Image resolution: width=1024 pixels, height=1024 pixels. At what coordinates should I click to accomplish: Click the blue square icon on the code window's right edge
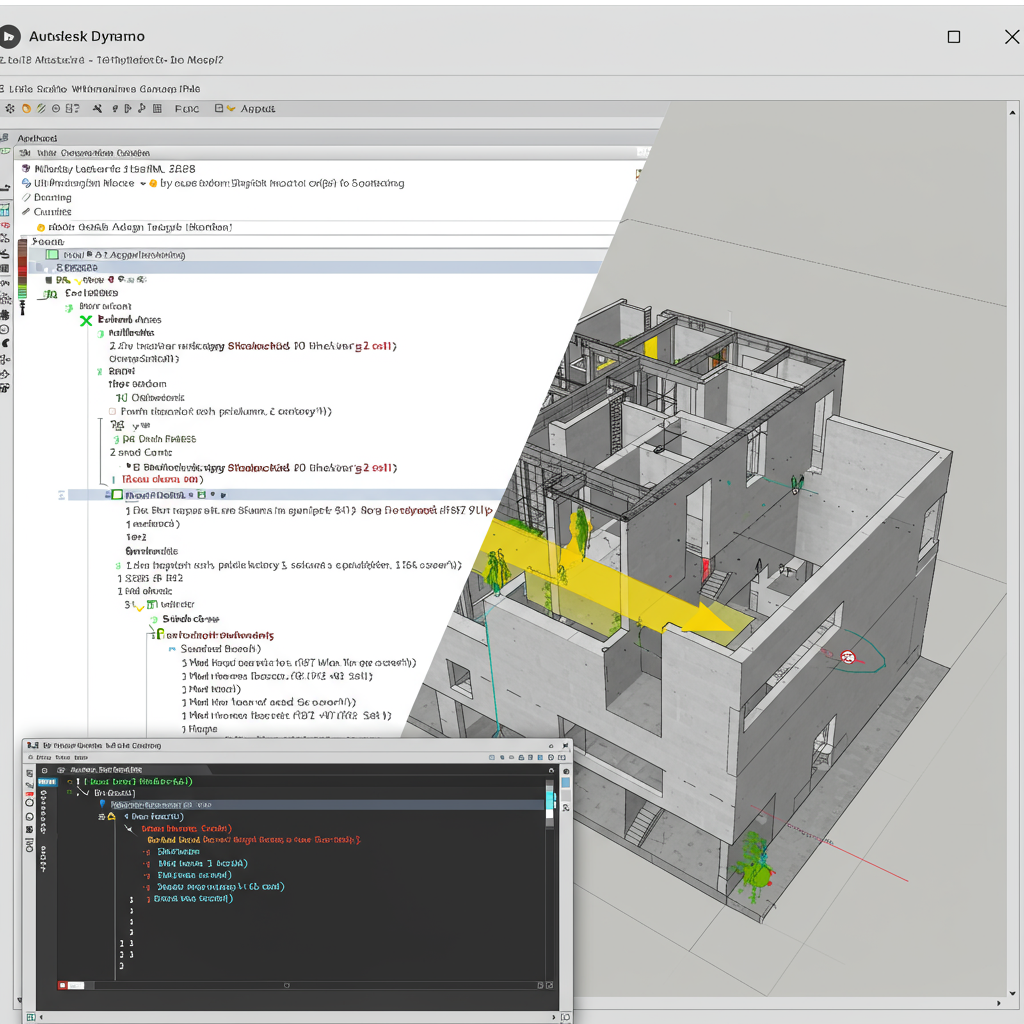tap(566, 782)
